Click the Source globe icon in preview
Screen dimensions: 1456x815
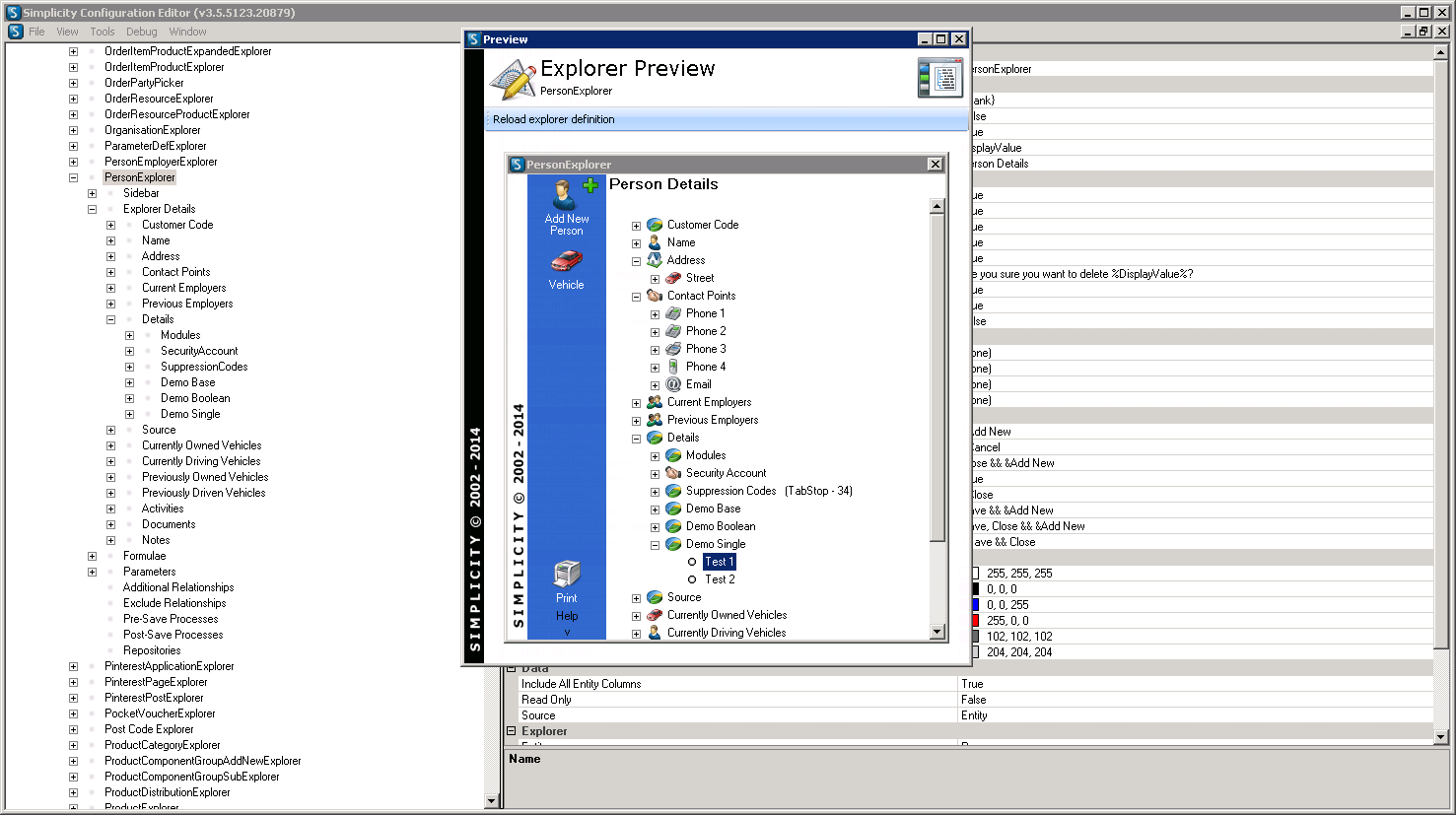pyautogui.click(x=655, y=597)
